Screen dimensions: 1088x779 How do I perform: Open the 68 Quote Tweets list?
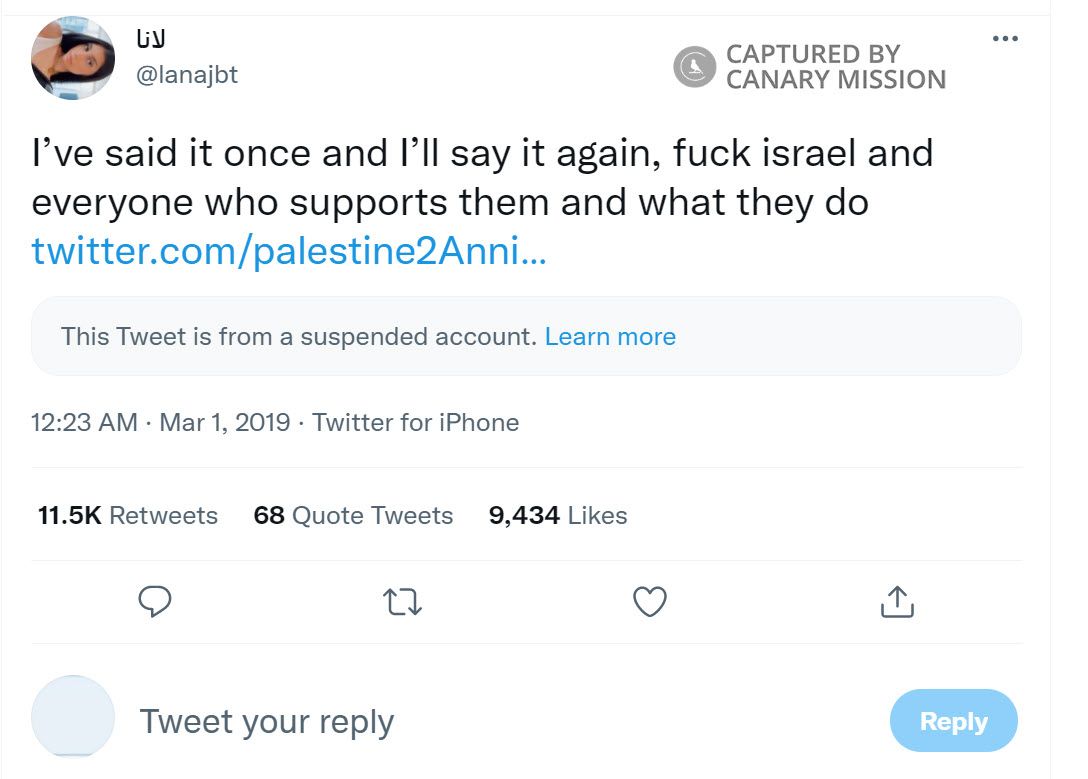click(x=353, y=516)
